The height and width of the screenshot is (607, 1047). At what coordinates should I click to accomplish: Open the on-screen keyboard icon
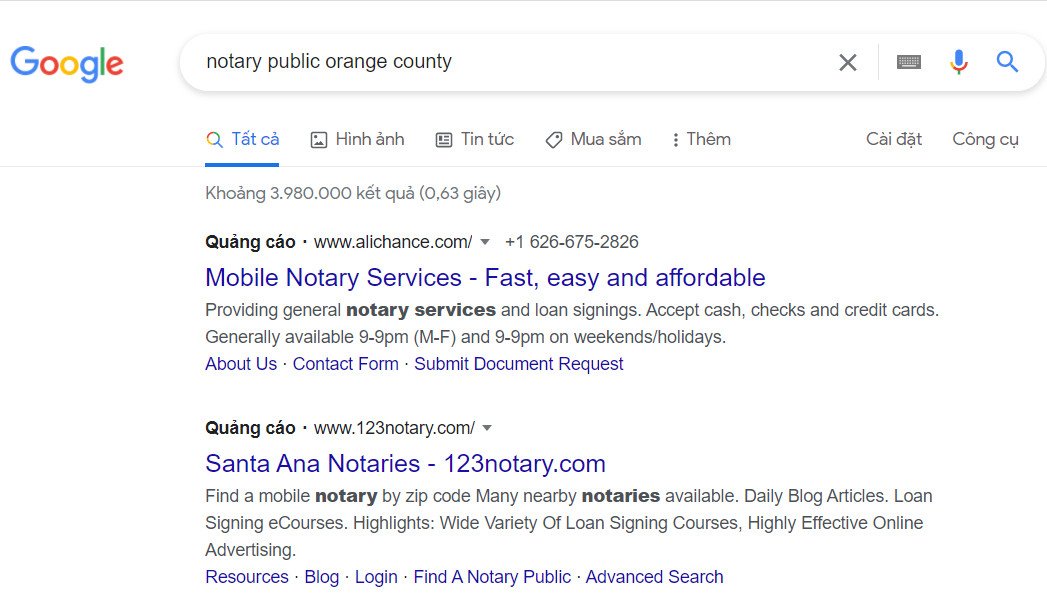click(908, 63)
